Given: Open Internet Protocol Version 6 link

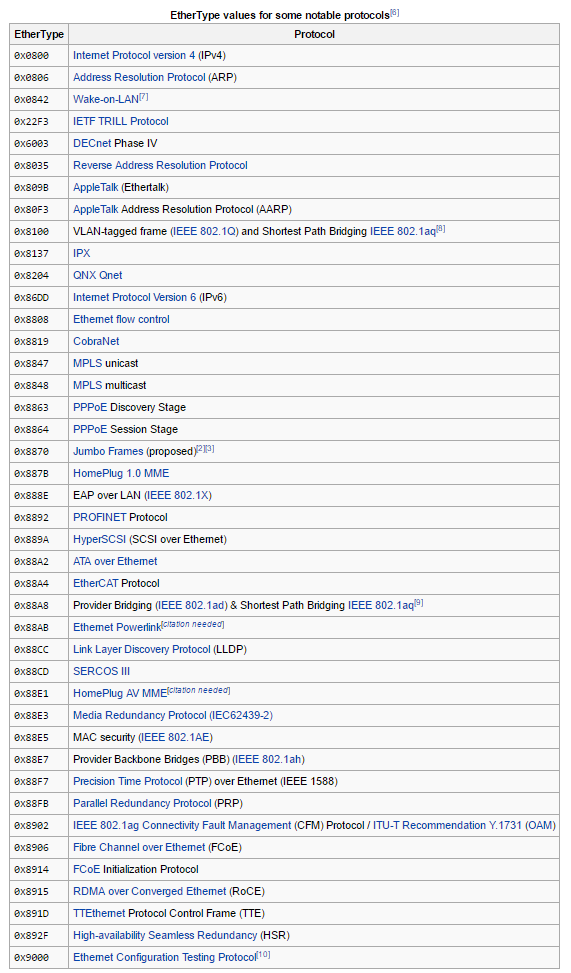Looking at the screenshot, I should [135, 297].
